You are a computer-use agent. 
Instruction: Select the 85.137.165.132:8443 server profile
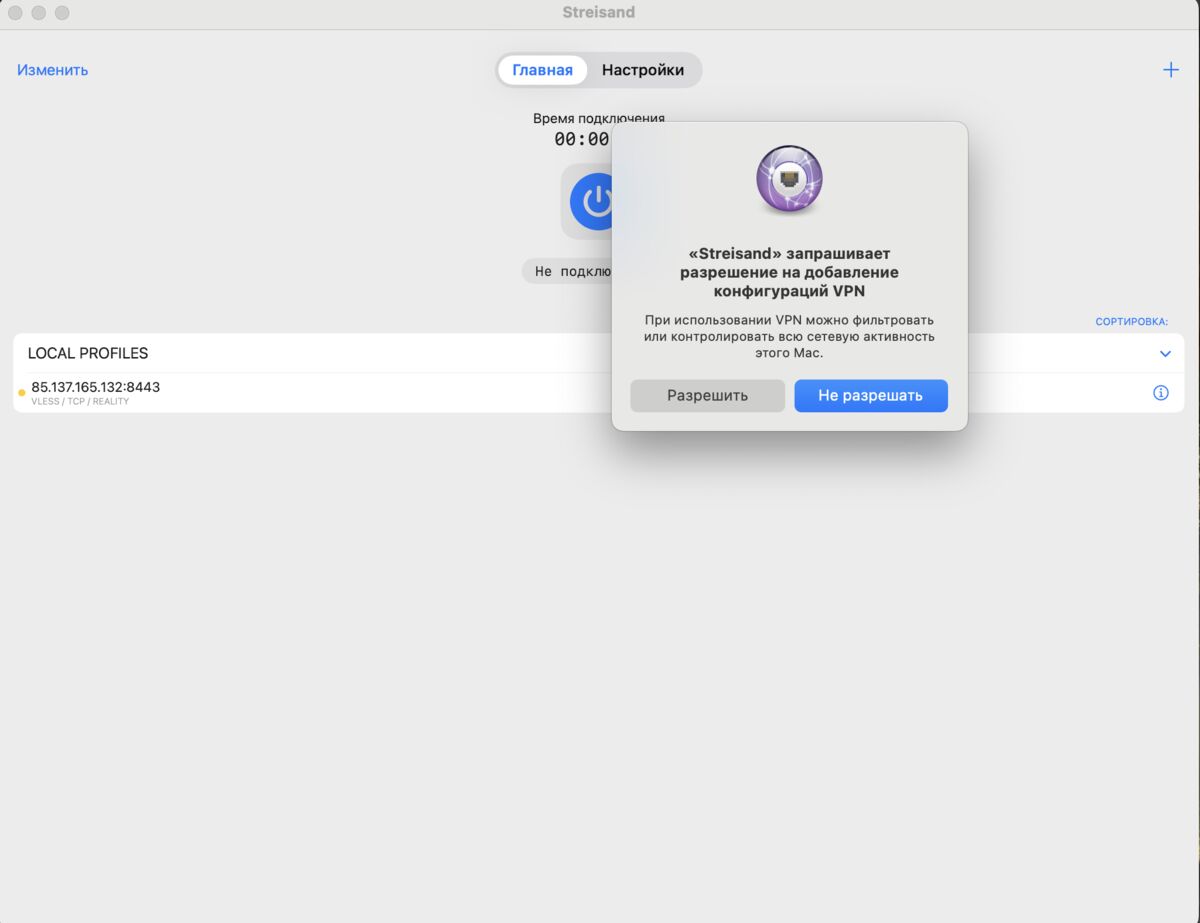tap(96, 387)
